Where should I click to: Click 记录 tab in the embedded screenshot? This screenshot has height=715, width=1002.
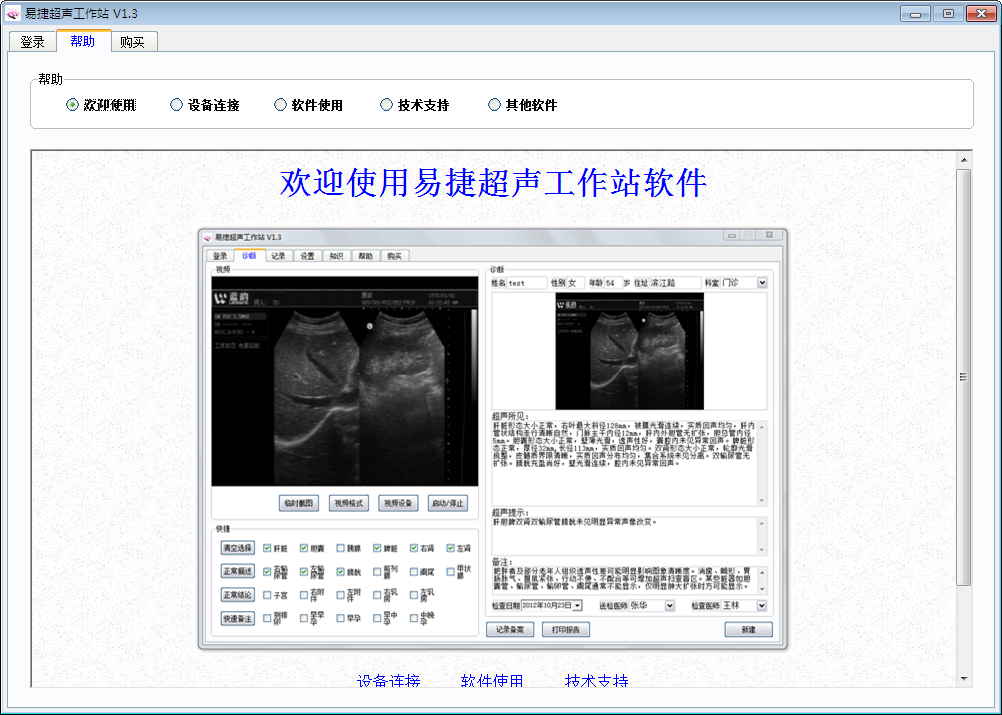click(278, 256)
